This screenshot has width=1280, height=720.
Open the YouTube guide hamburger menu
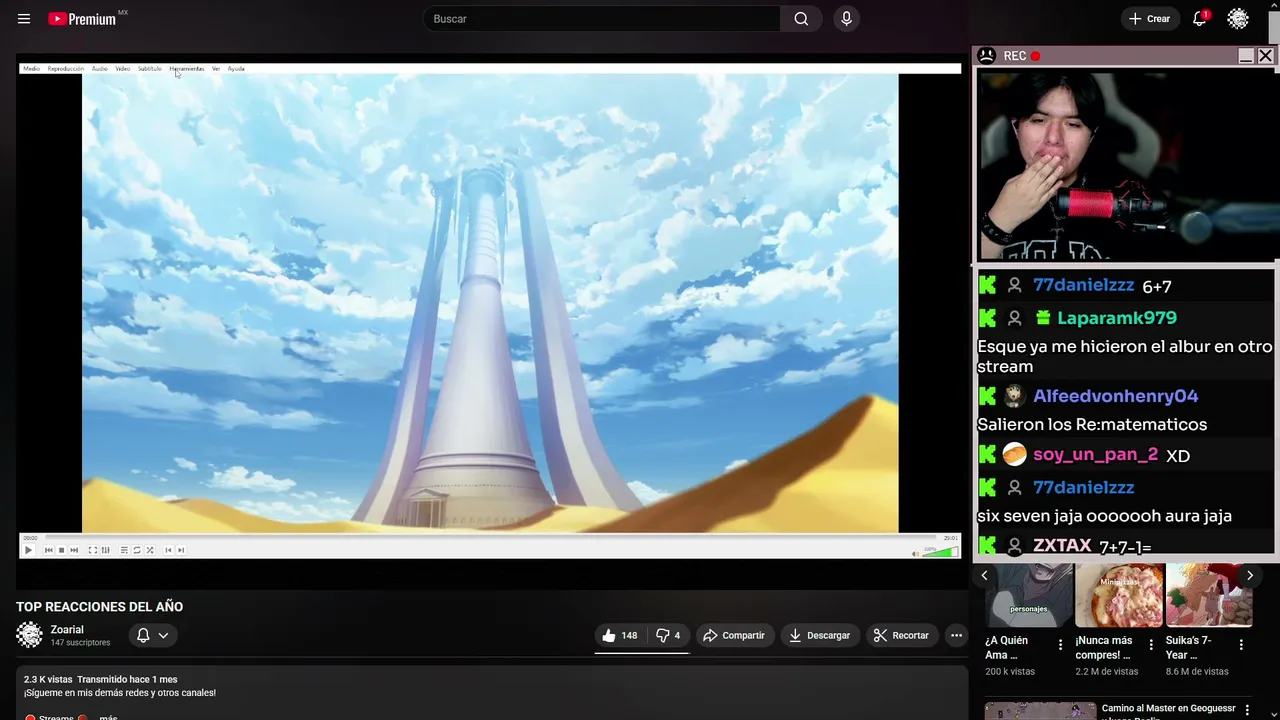24,19
